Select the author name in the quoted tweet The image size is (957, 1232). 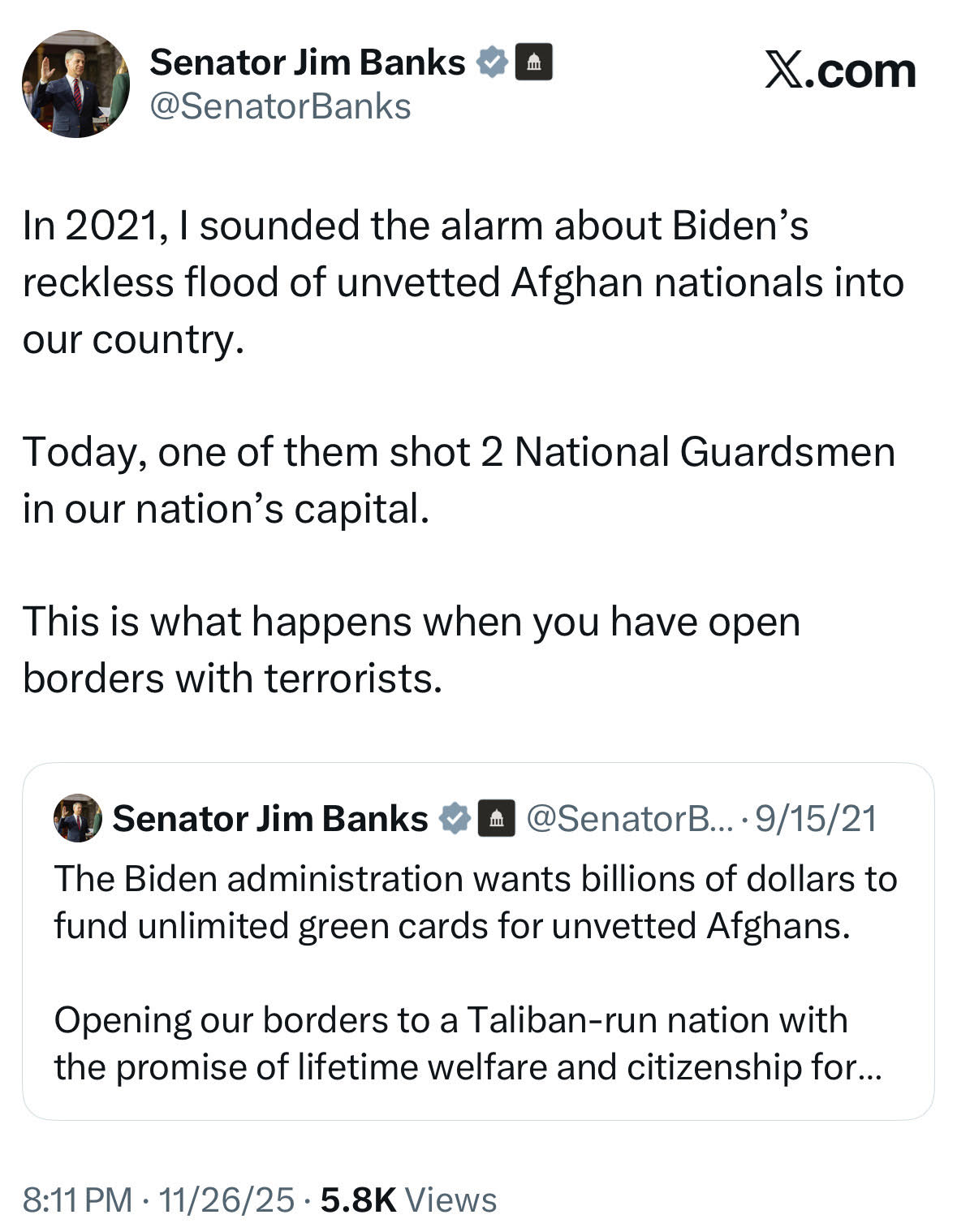tap(269, 818)
